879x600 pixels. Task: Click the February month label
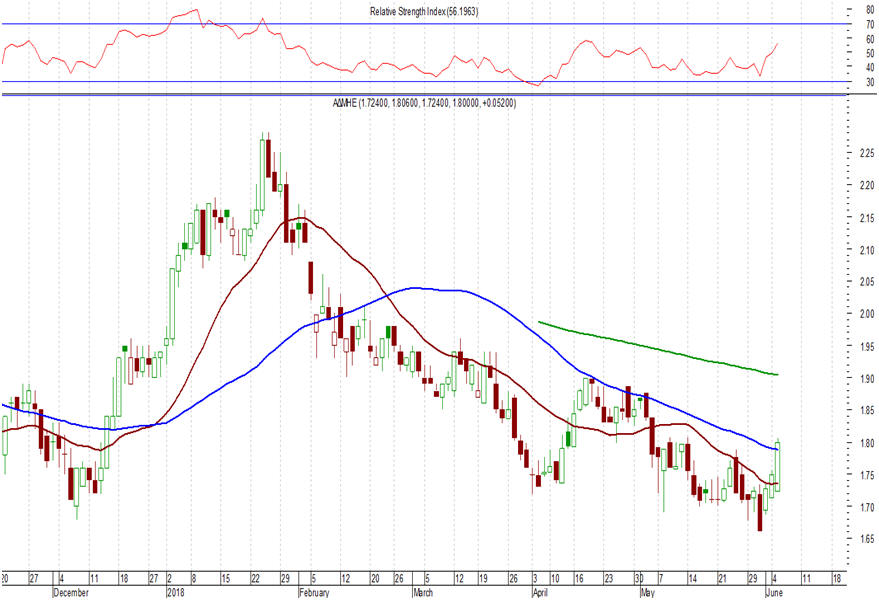[x=314, y=593]
